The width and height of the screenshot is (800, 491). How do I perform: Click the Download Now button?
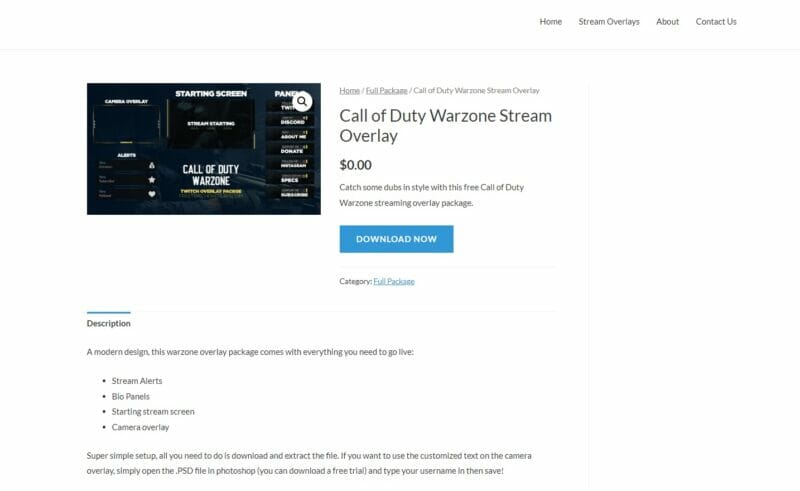396,239
